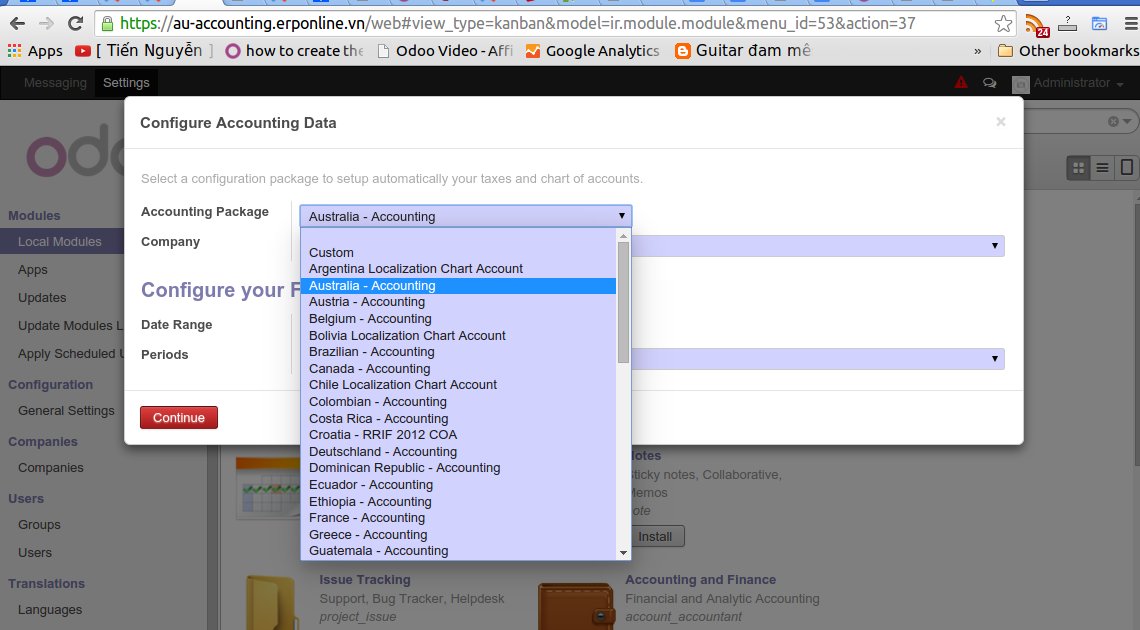Screen dimensions: 1140x630
Task: Switch to form view icon
Action: point(1126,168)
